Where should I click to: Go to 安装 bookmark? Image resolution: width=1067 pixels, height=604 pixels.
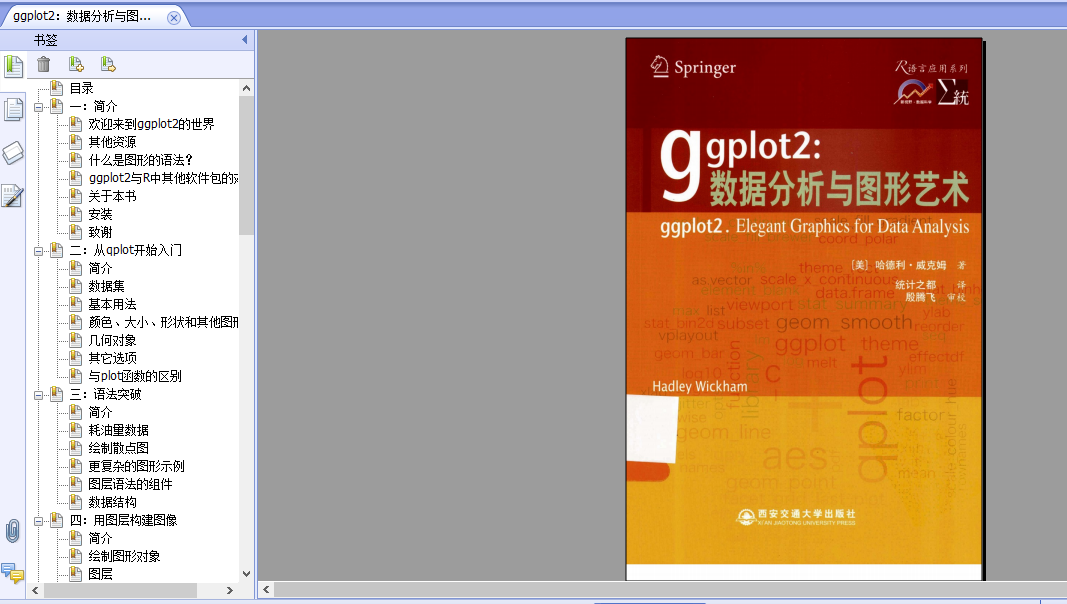(x=100, y=214)
